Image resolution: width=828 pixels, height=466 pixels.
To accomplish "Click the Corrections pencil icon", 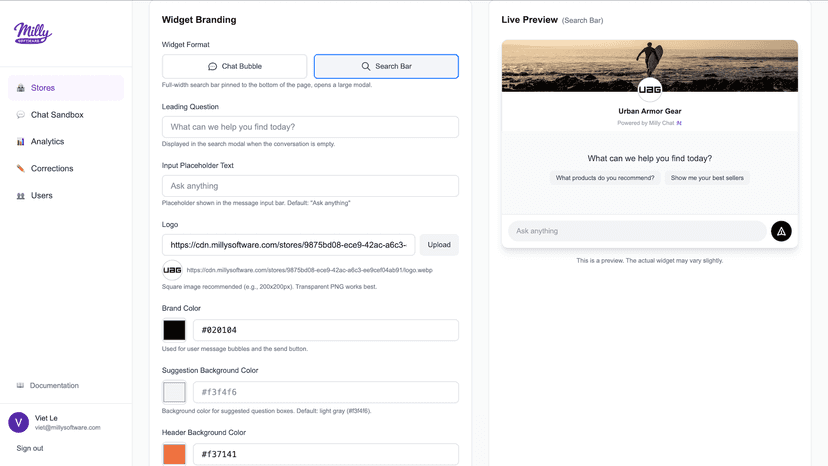I will click(x=21, y=169).
